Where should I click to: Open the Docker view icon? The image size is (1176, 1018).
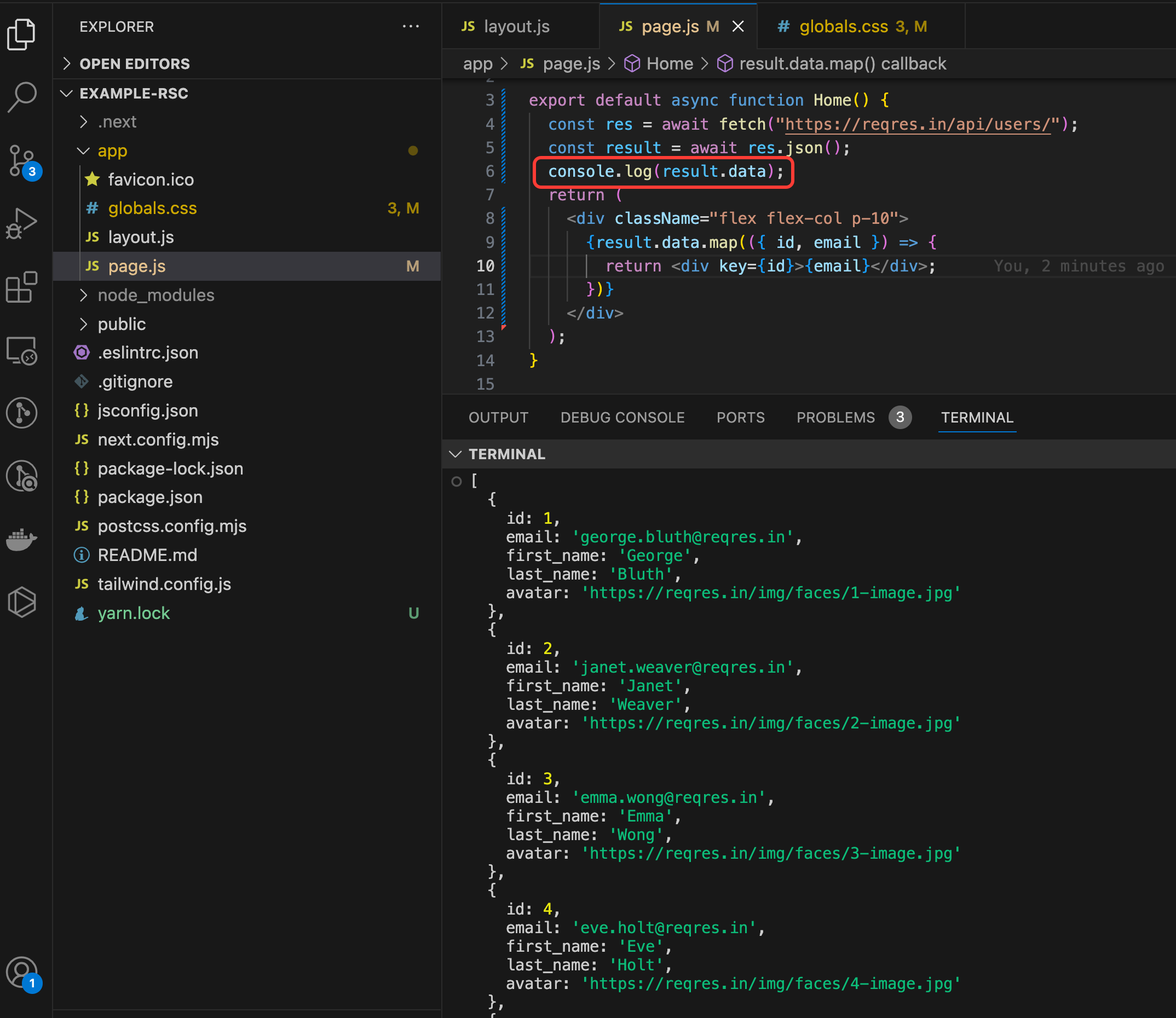point(21,539)
